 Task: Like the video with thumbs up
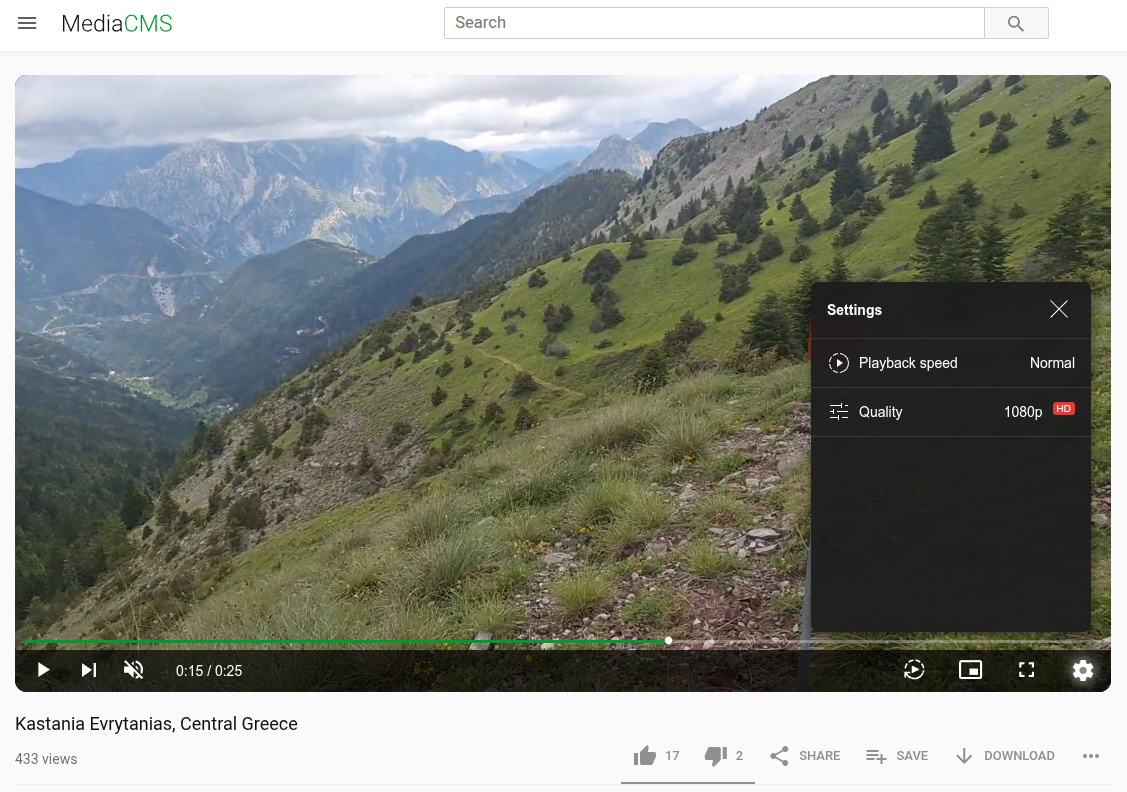(x=645, y=756)
